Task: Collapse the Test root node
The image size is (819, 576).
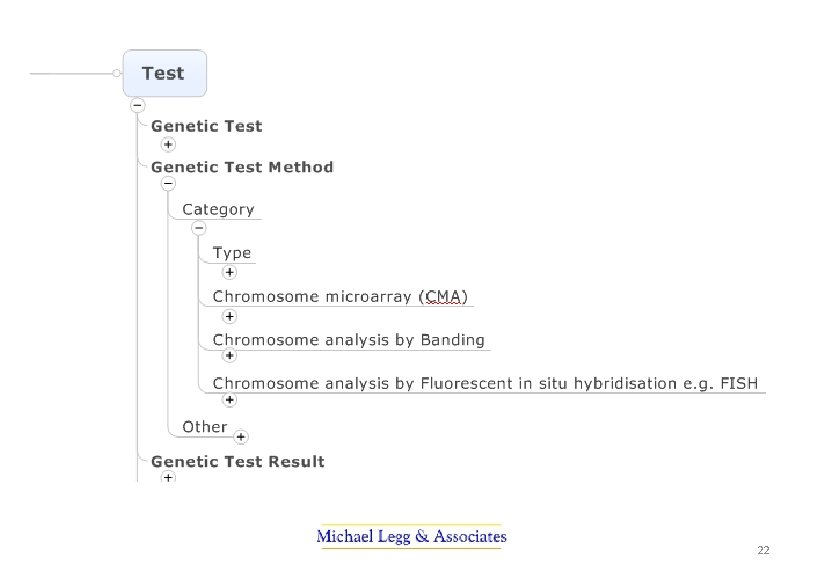Action: click(137, 105)
